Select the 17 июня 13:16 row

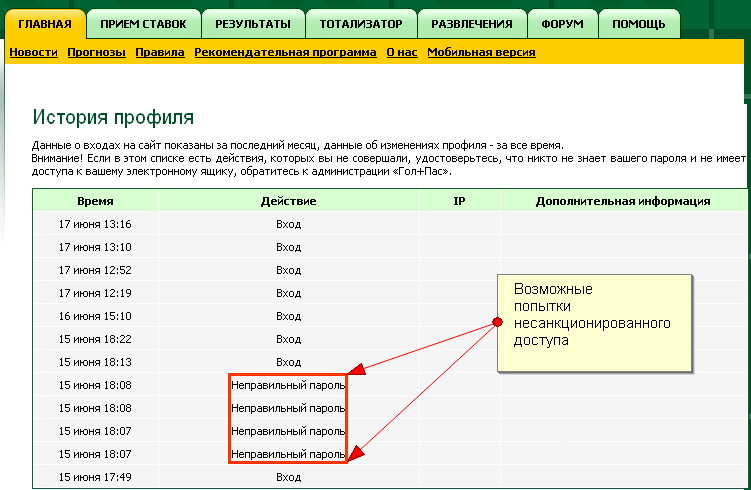tap(95, 224)
